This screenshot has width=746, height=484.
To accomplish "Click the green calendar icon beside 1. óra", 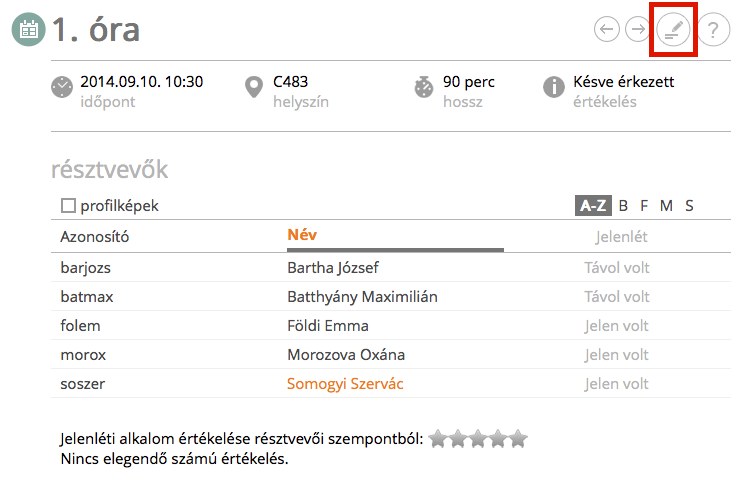I will click(x=29, y=30).
